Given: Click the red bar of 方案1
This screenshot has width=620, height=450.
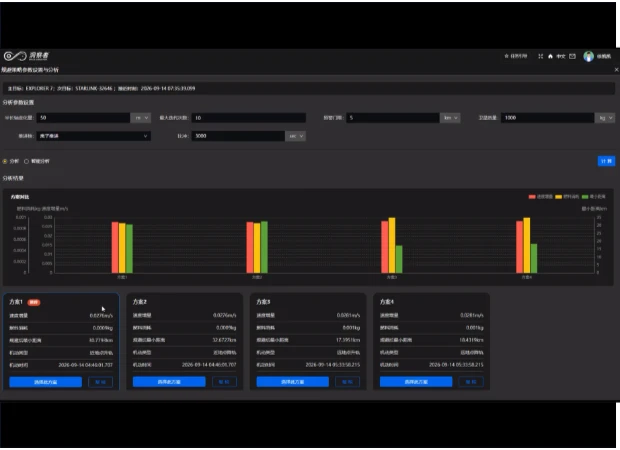Looking at the screenshot, I should click(115, 248).
